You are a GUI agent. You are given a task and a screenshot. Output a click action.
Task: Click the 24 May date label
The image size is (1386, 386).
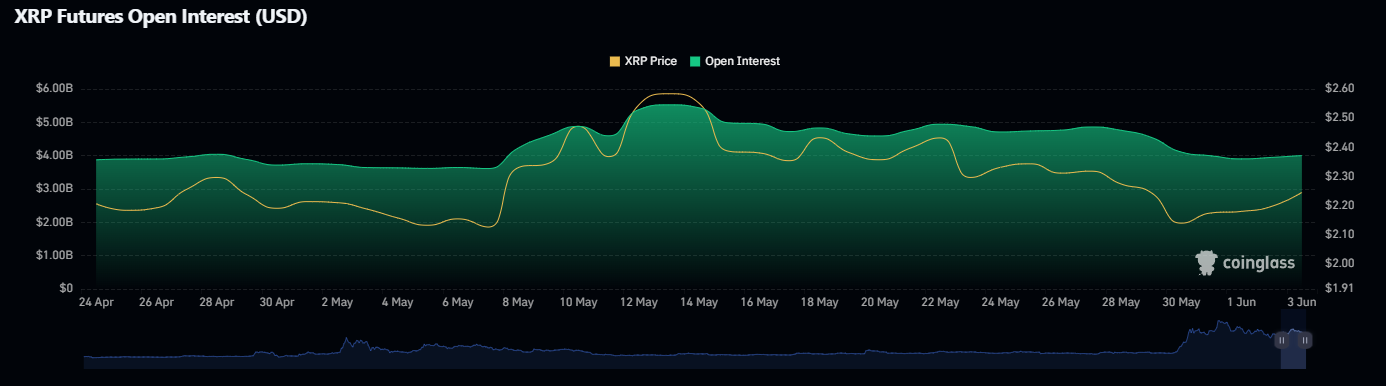999,301
